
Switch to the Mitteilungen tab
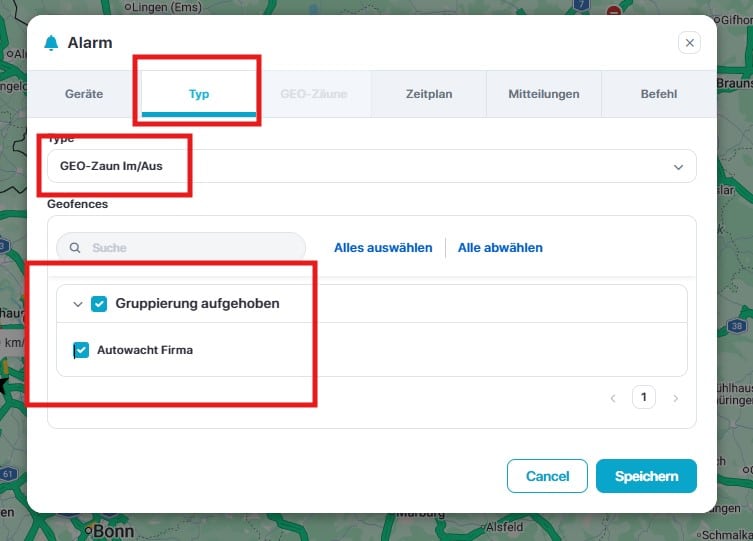coord(543,95)
